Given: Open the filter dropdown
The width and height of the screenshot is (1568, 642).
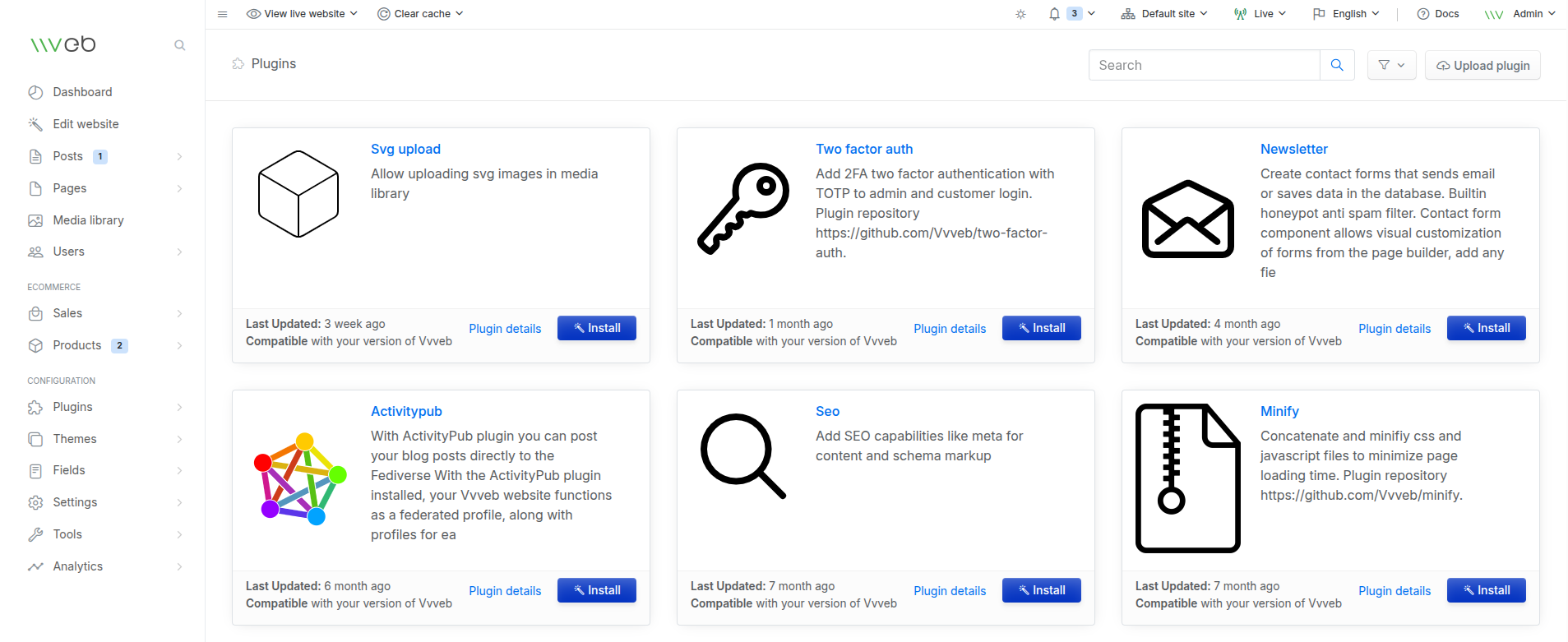Looking at the screenshot, I should 1390,65.
